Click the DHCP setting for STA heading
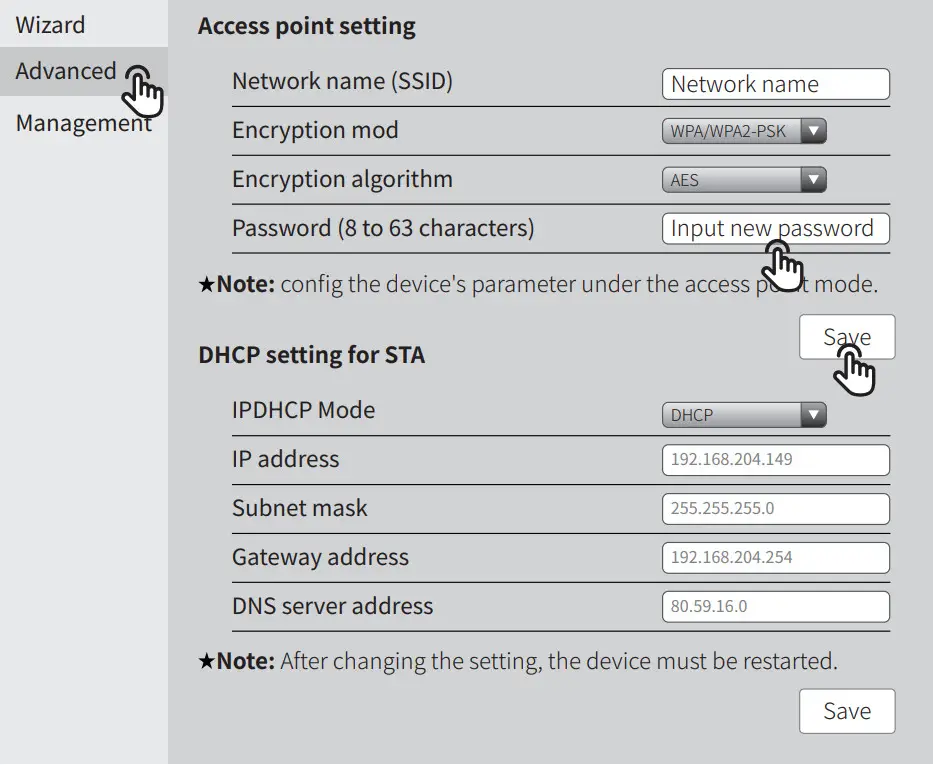The height and width of the screenshot is (765, 933). pos(311,354)
